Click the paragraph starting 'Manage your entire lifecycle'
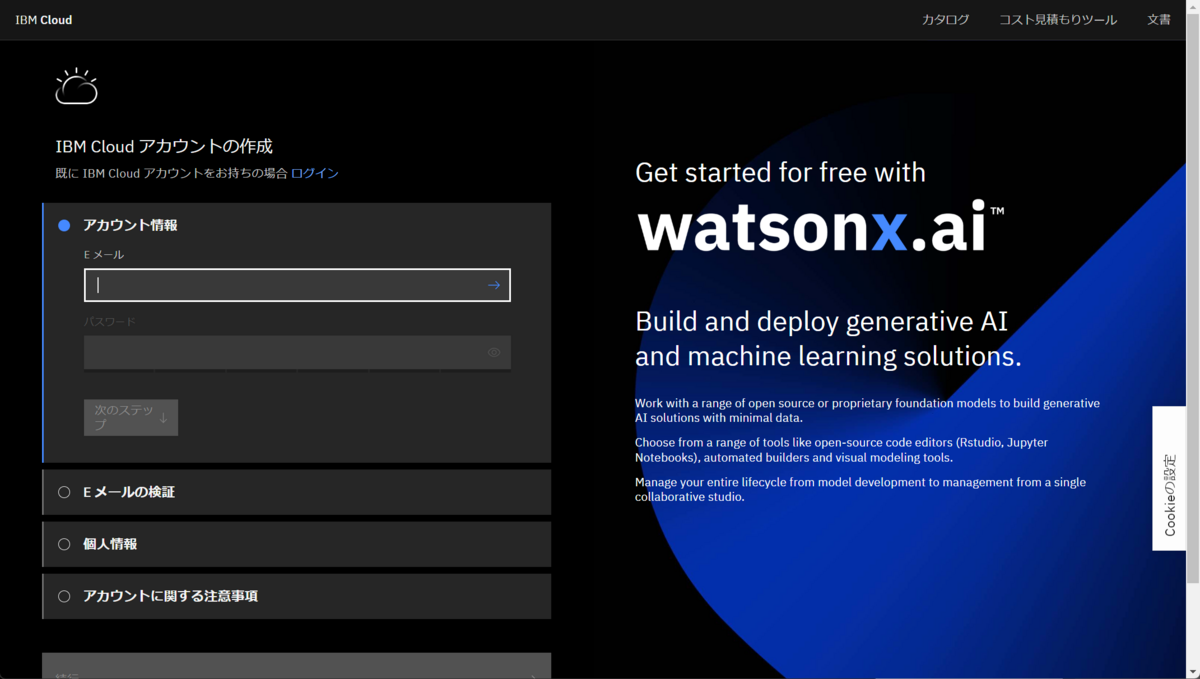The width and height of the screenshot is (1200, 679). [x=860, y=489]
